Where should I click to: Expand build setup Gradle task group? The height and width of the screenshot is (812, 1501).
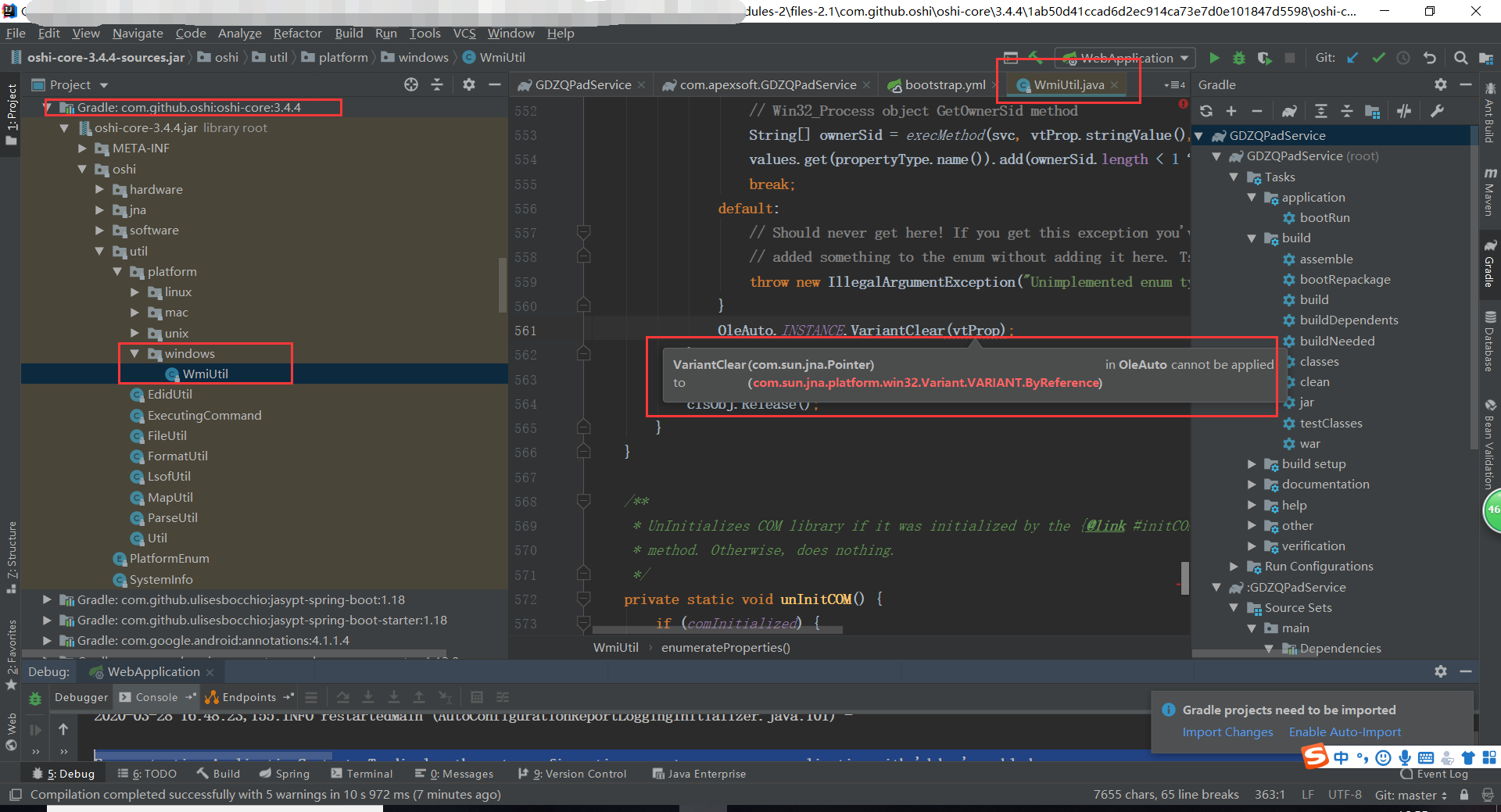[x=1252, y=464]
